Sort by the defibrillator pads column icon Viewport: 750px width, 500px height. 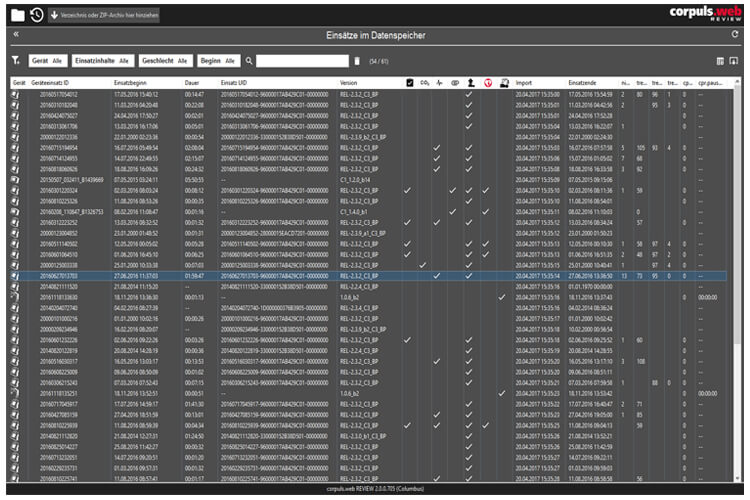(x=455, y=83)
